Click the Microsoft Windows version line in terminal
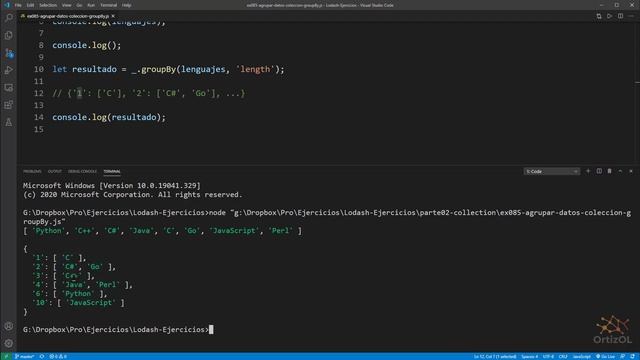Screen dimensions: 640x360 112,186
